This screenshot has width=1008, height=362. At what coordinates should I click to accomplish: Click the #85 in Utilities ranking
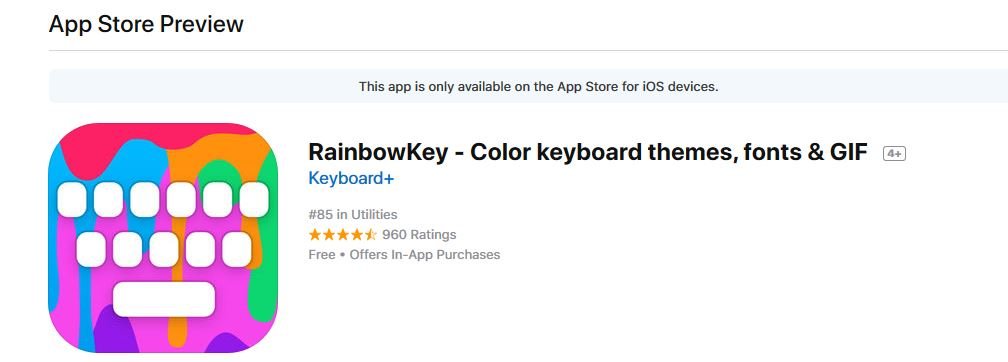pos(353,215)
